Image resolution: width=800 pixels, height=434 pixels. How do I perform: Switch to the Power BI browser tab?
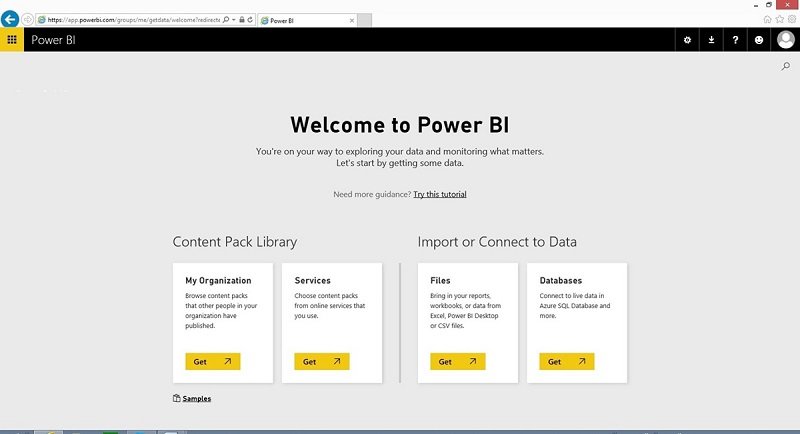[307, 20]
